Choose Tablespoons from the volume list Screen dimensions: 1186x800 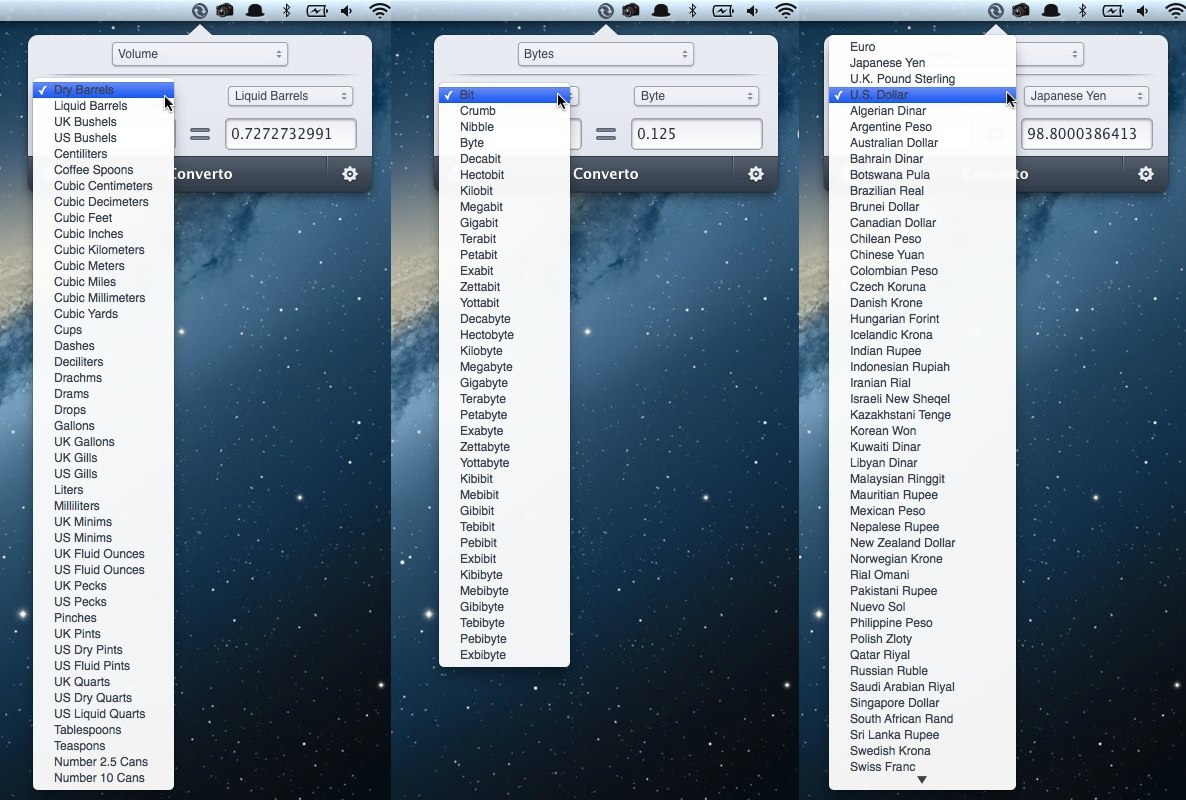point(104,730)
